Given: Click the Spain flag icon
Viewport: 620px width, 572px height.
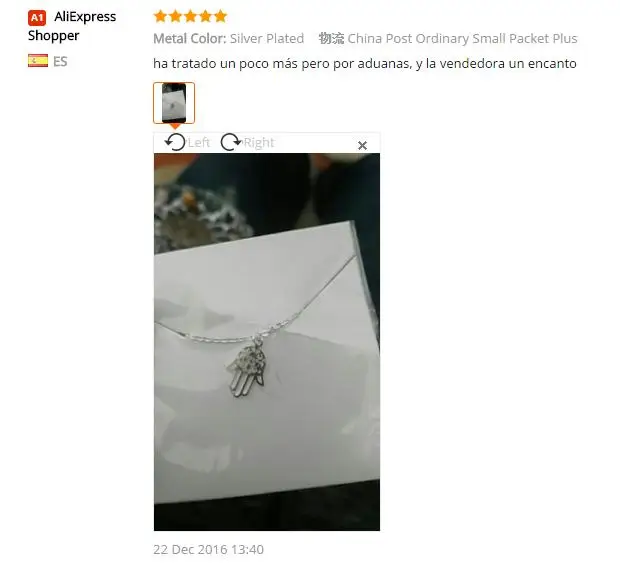Looking at the screenshot, I should pos(38,61).
